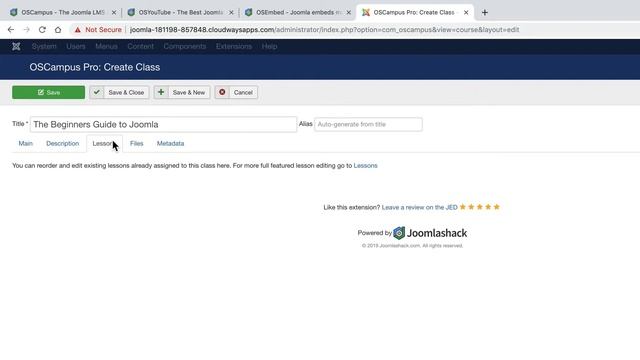Viewport: 640px width, 360px height.
Task: Switch to OSEmbed browser tab
Action: pos(298,13)
